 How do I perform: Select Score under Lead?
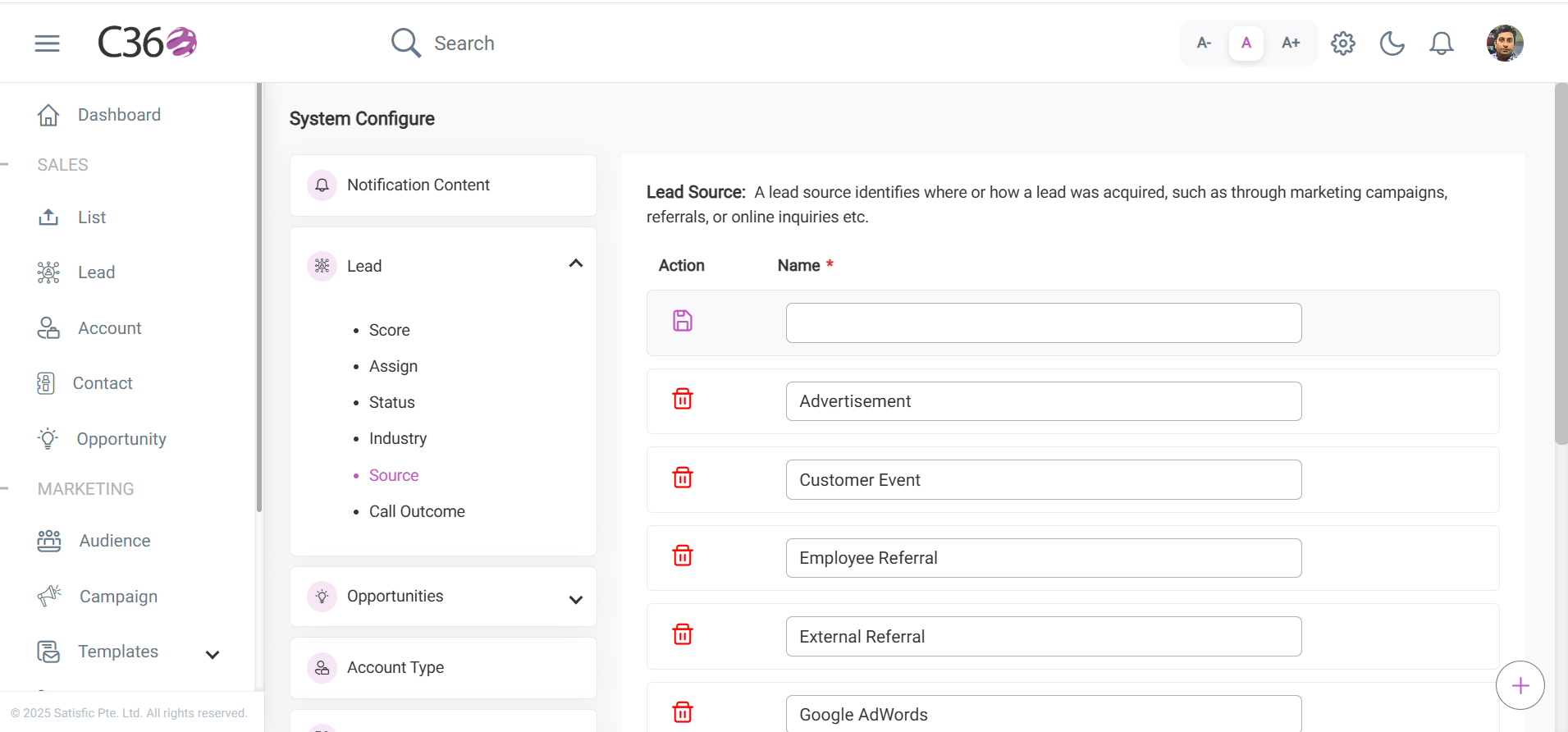(x=390, y=330)
